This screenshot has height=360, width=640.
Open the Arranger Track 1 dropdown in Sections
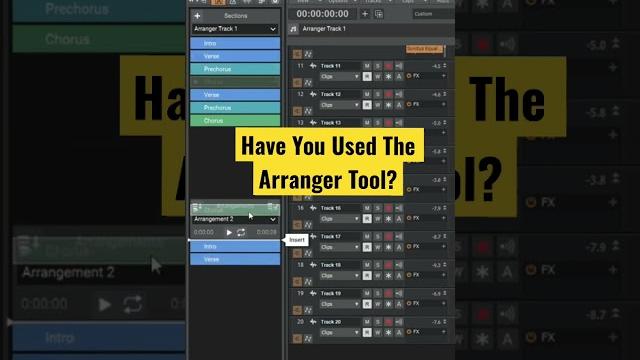[235, 29]
